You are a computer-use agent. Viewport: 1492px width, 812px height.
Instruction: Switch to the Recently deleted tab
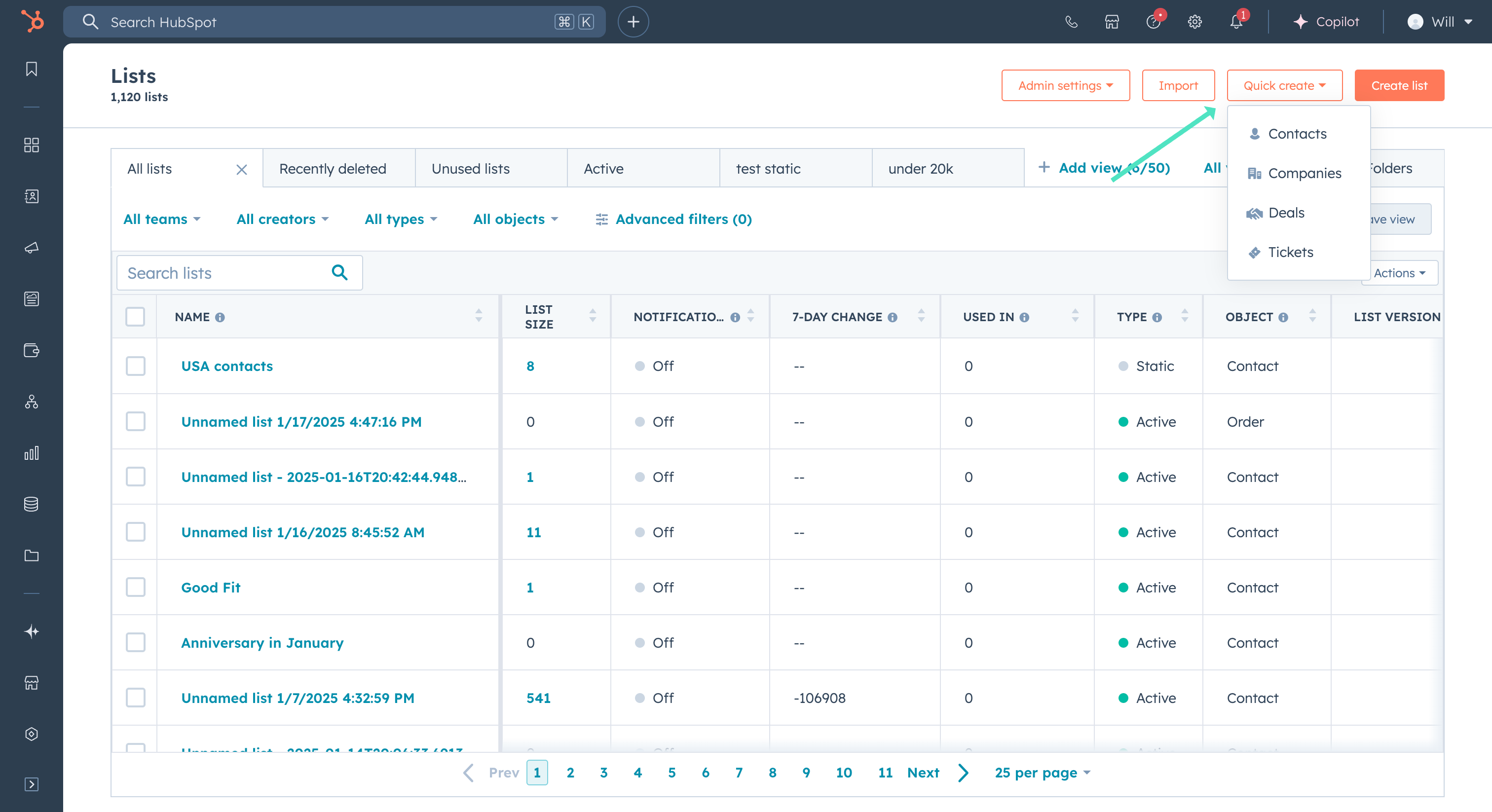coord(339,169)
